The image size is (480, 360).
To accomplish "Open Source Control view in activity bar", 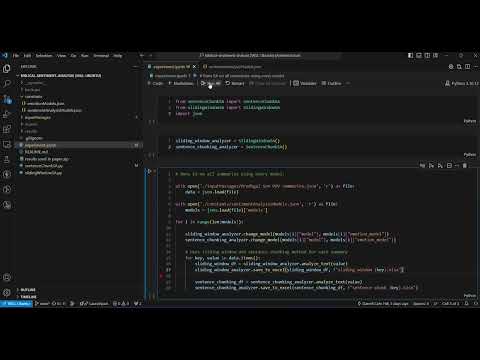I will (7, 99).
